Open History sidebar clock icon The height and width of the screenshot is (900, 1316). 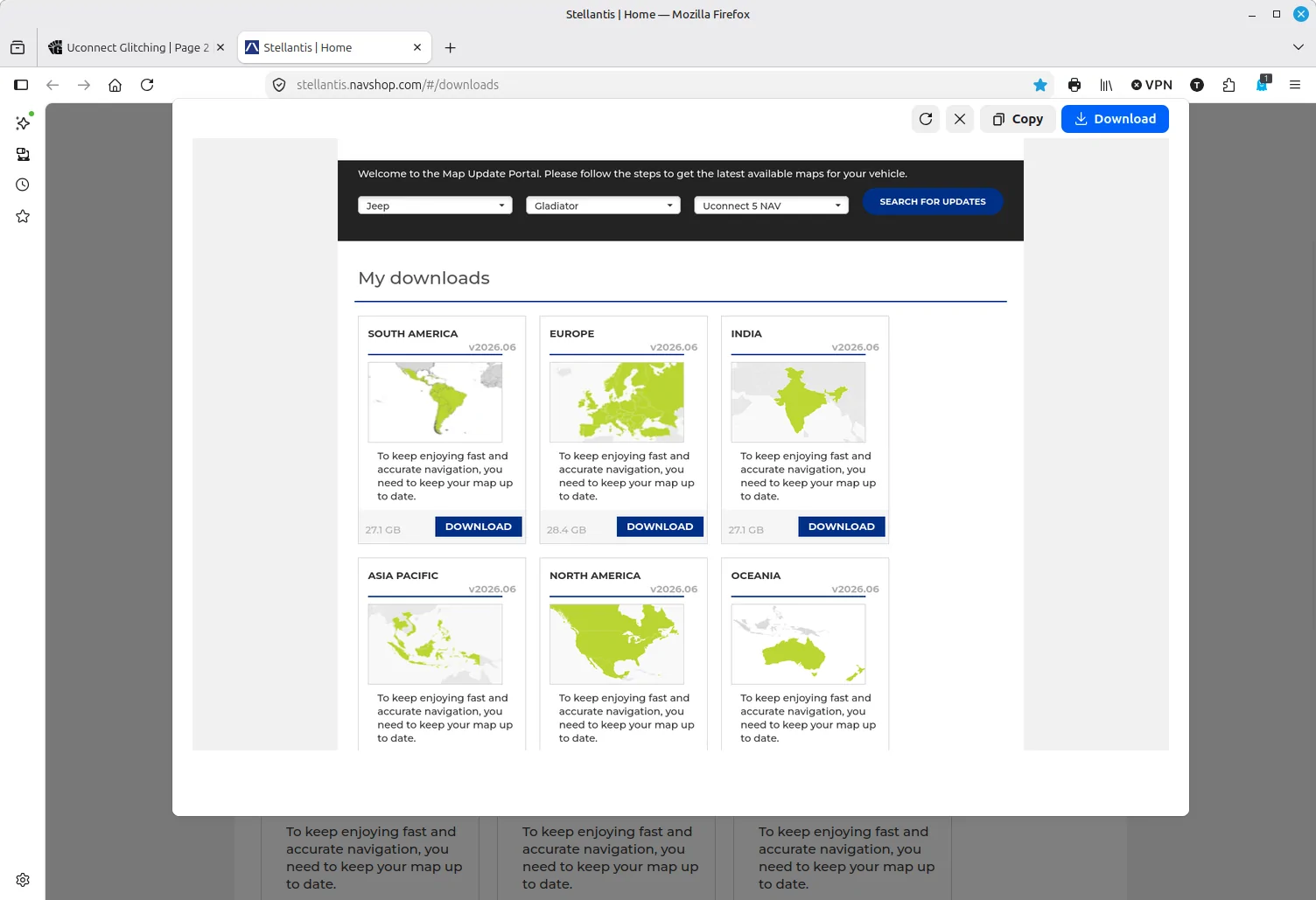click(x=23, y=185)
